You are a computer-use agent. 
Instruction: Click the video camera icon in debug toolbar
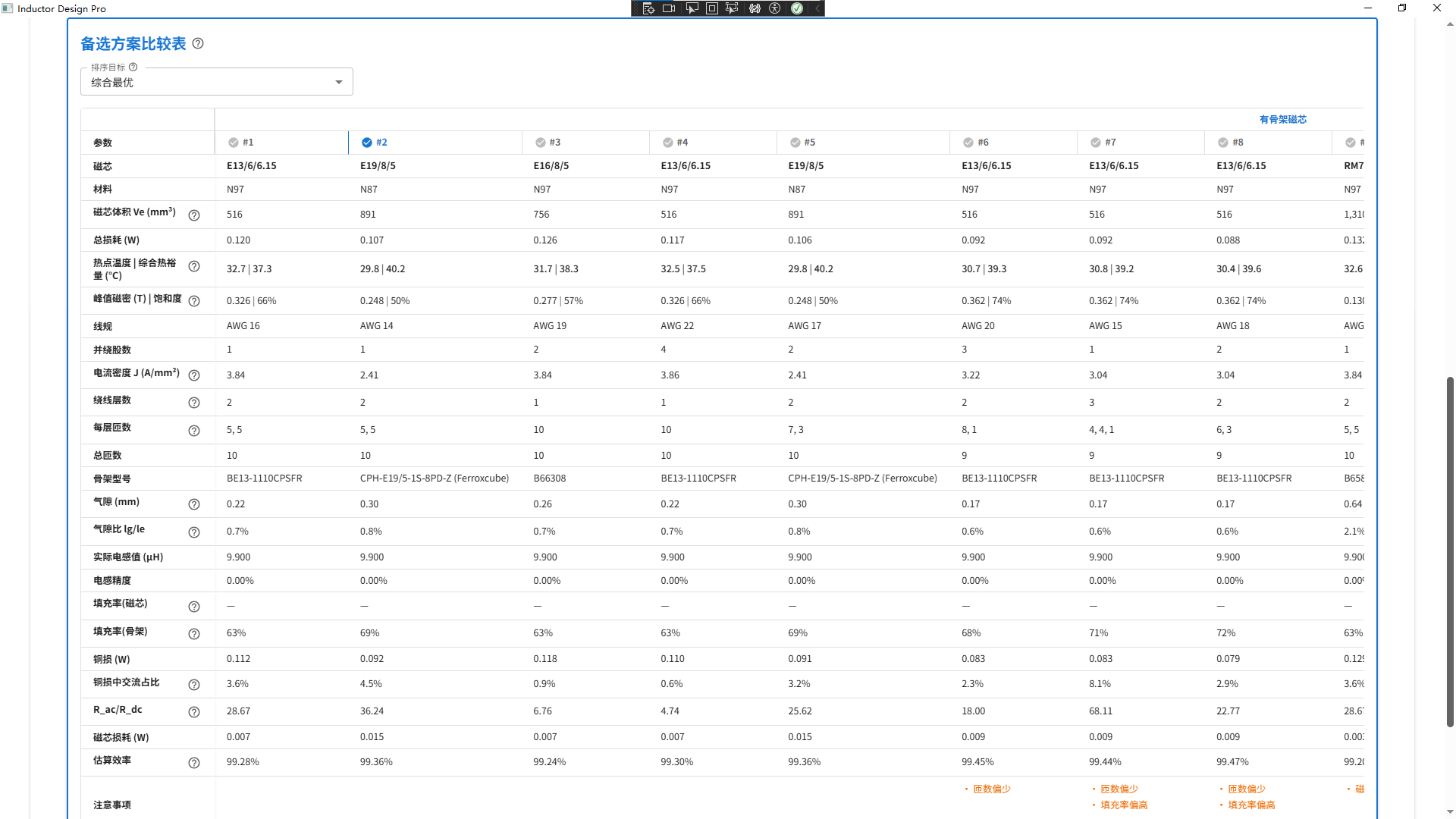(x=669, y=8)
